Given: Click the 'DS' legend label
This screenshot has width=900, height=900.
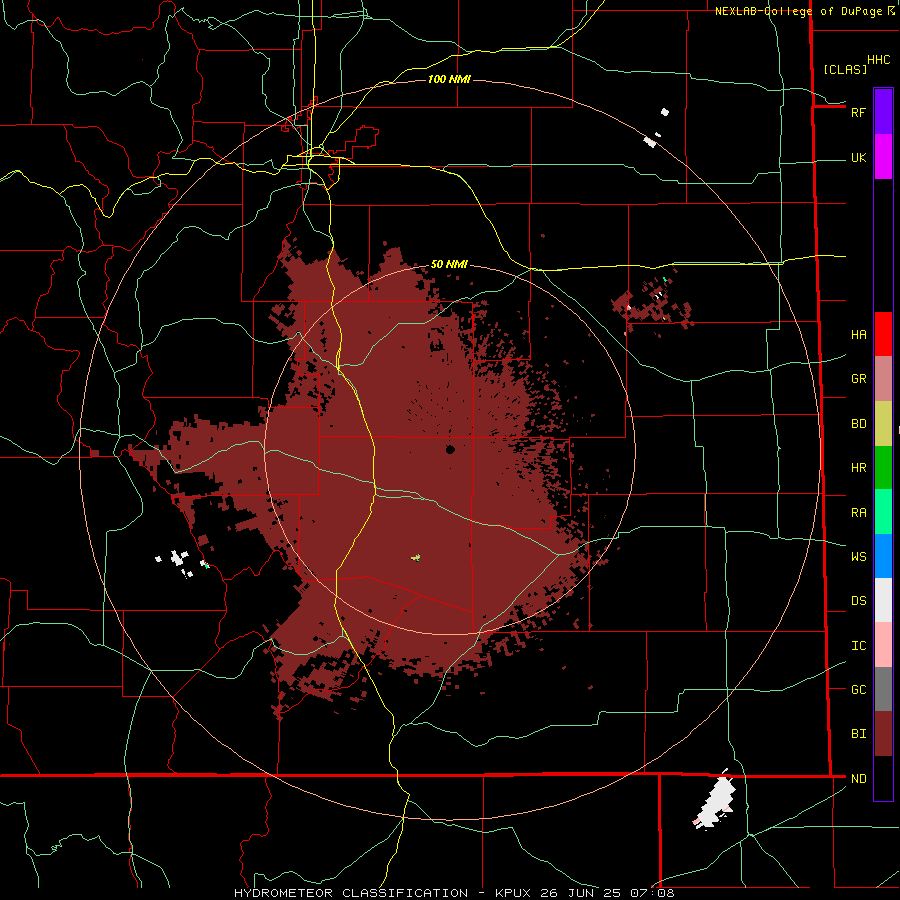Looking at the screenshot, I should pos(858,601).
